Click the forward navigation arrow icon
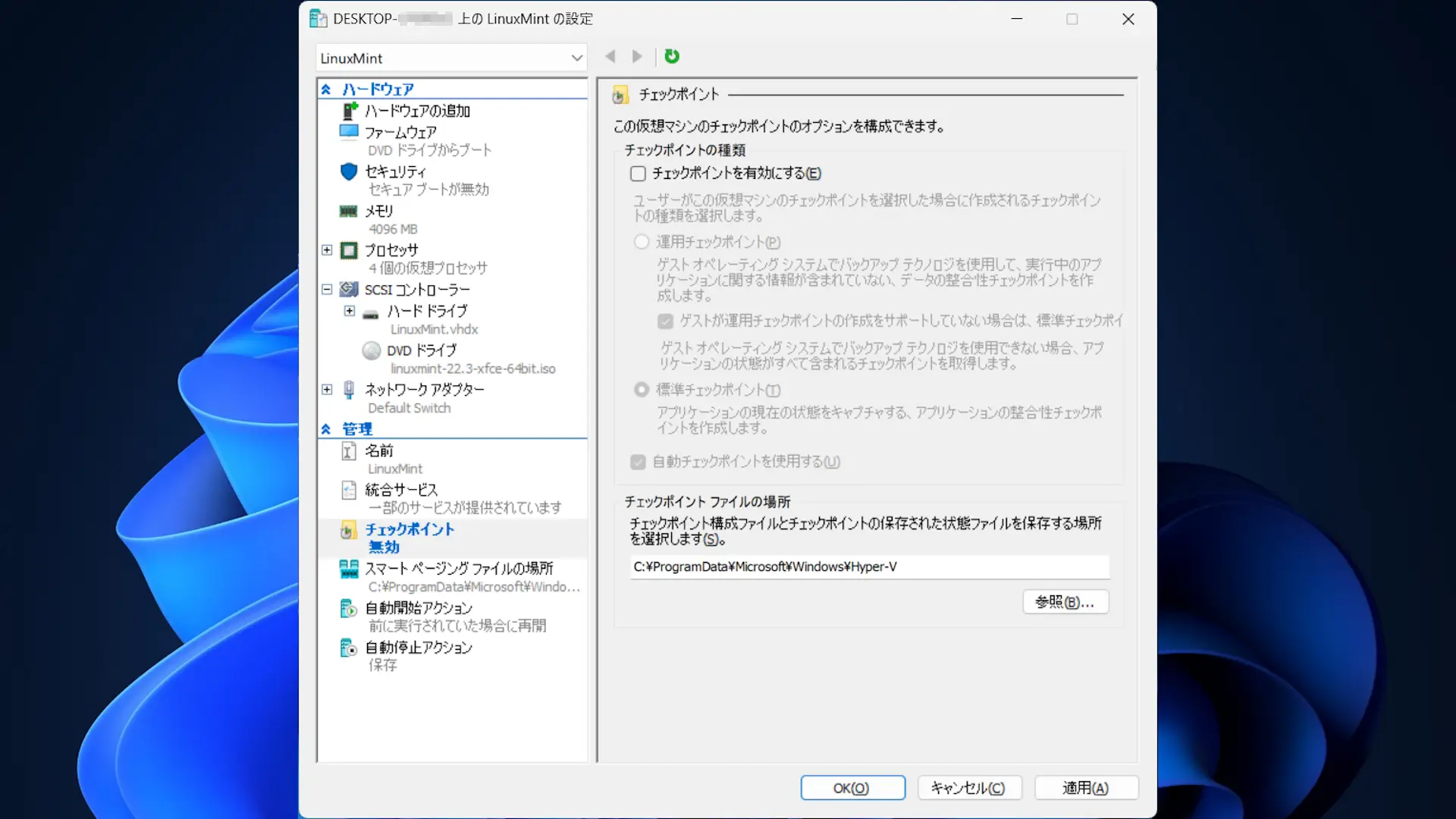Viewport: 1456px width, 819px height. pos(637,56)
